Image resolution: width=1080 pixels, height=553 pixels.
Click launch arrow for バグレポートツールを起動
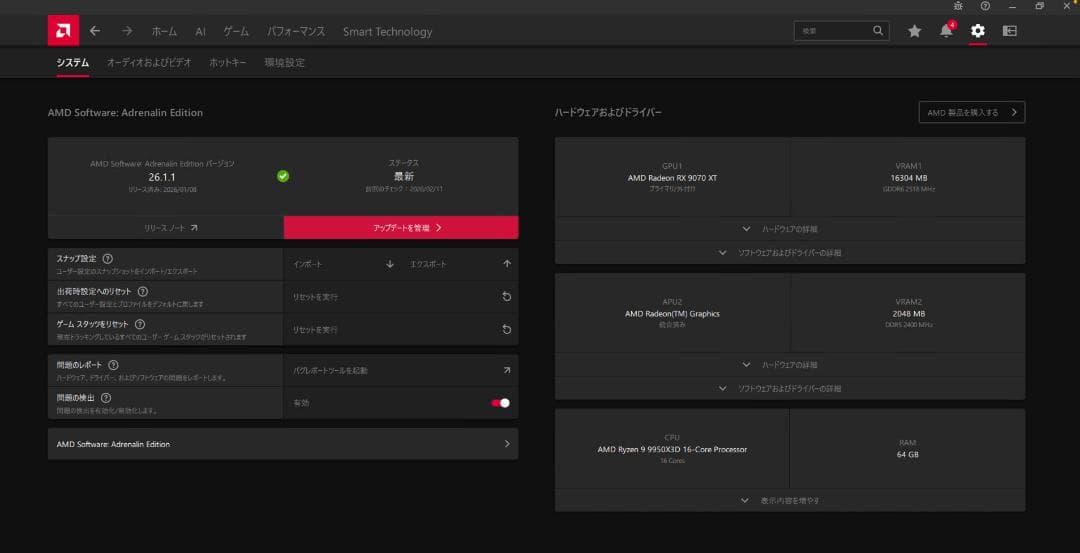point(507,371)
